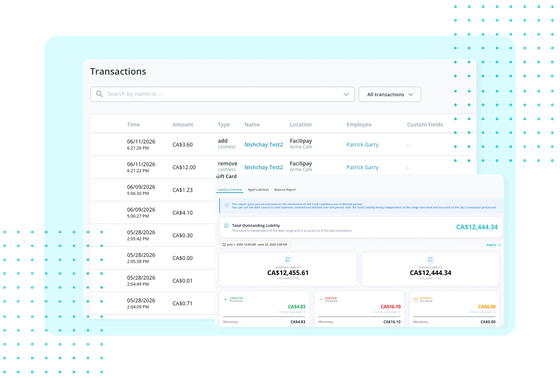Screen dimensions: 560x378
Task: Select the CA$0.01 amount cell
Action: coord(182,281)
